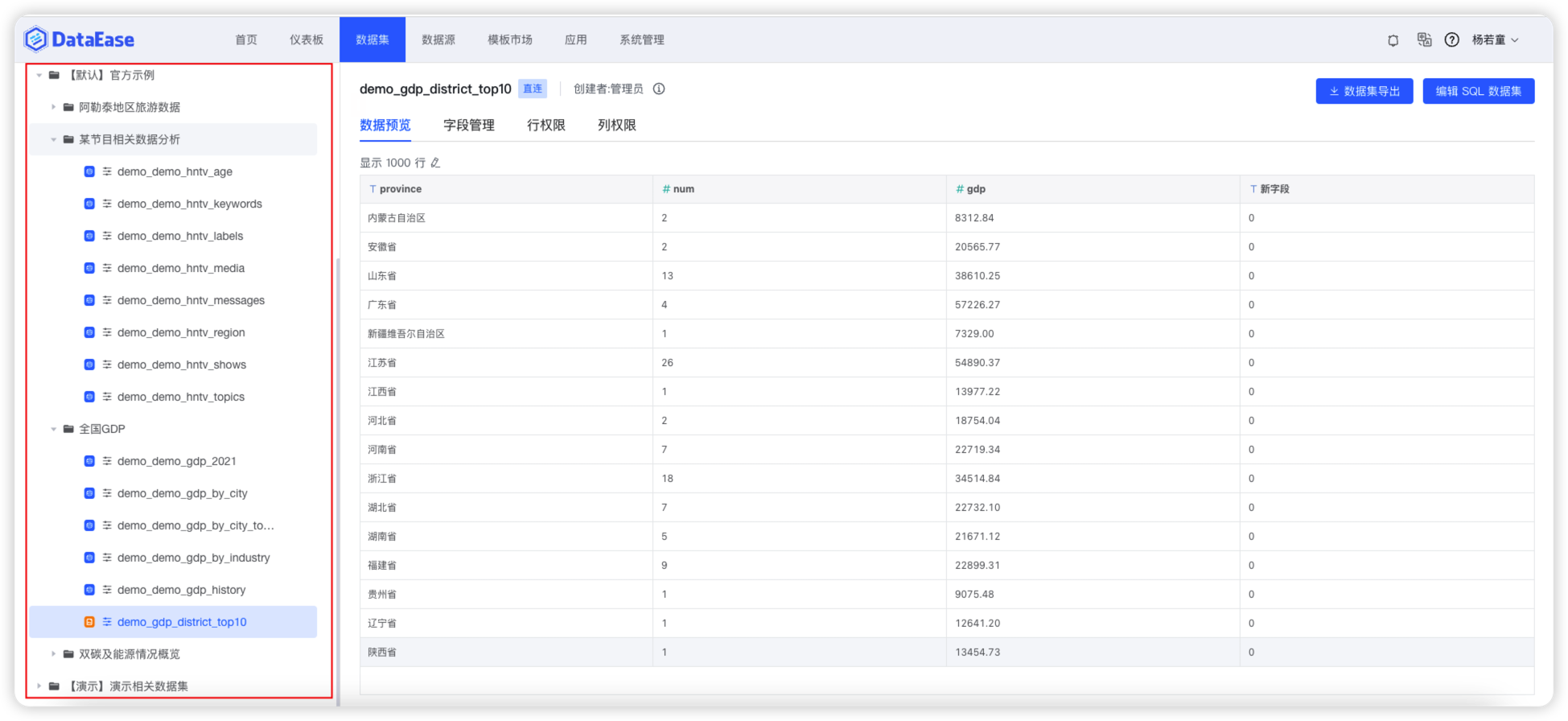
Task: Click the 内蒙古自治区 cell
Action: point(506,218)
